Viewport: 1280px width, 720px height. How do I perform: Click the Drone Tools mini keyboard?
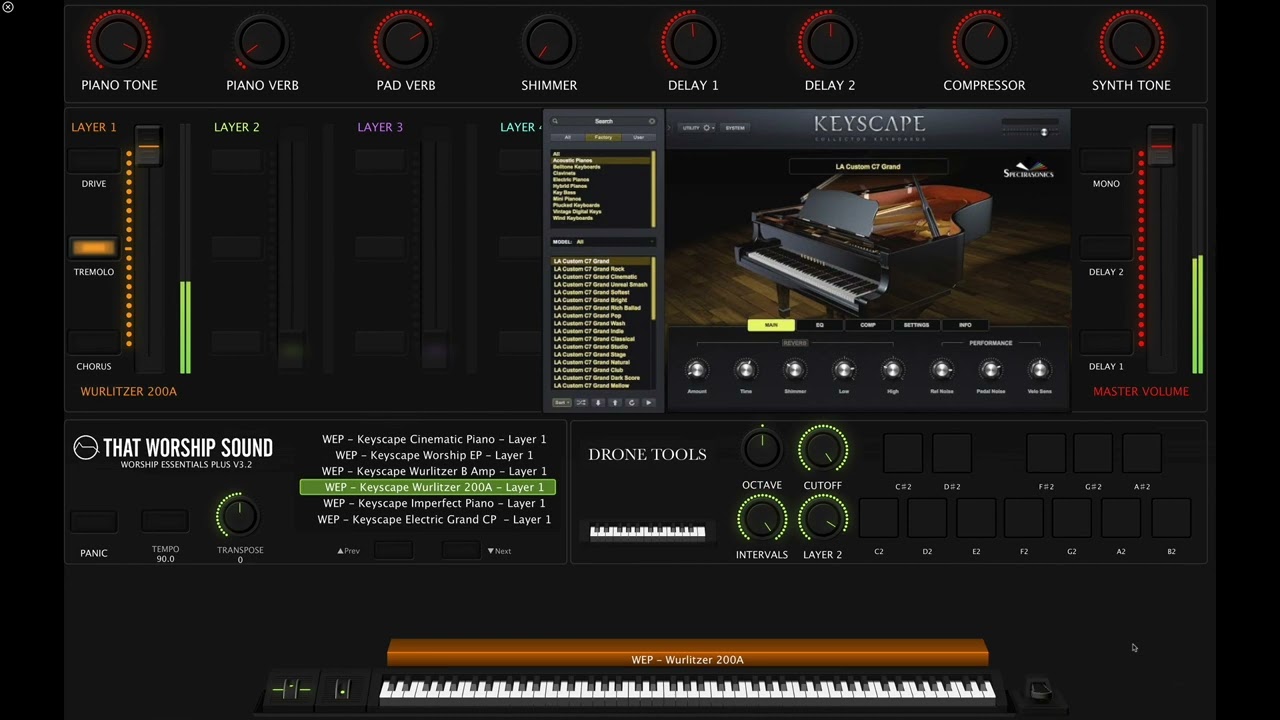tap(648, 532)
